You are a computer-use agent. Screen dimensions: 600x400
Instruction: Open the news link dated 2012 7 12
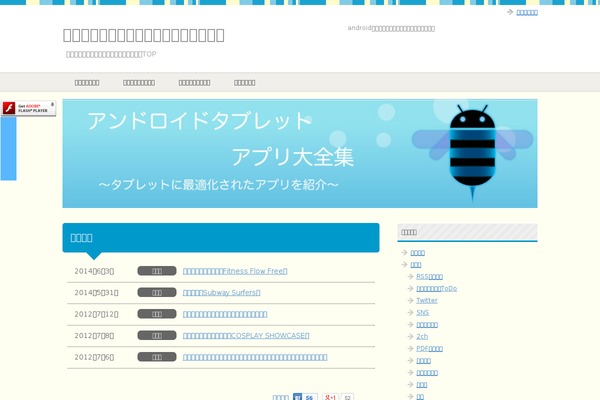point(225,314)
